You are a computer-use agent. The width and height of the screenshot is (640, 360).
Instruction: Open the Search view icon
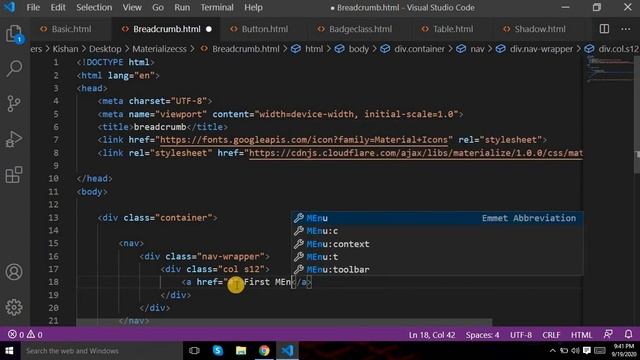tap(14, 69)
